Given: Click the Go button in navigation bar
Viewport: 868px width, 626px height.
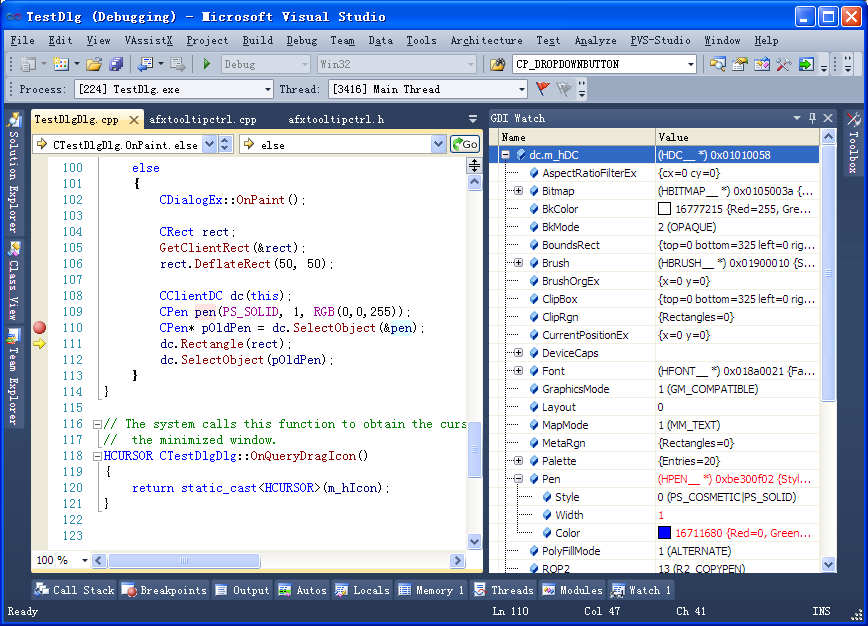Looking at the screenshot, I should [x=465, y=144].
